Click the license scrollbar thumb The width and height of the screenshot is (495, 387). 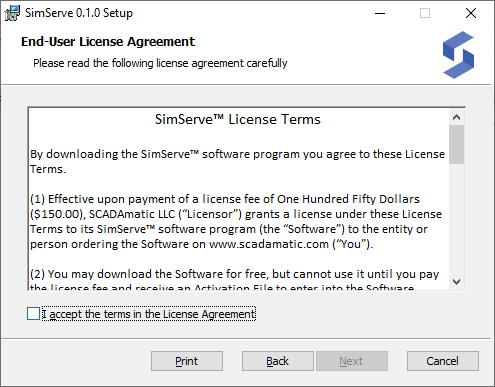click(456, 145)
